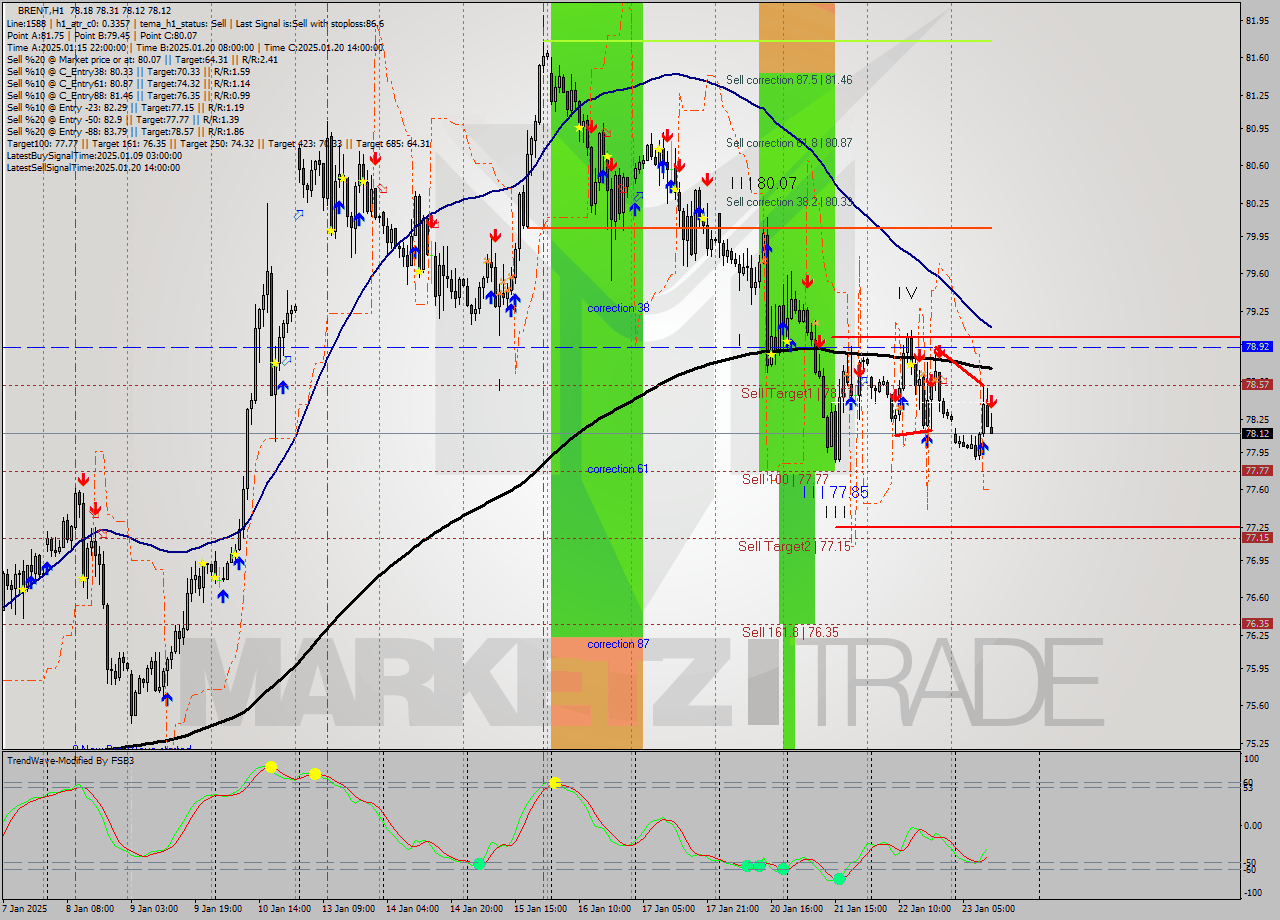Click the 'Sell %20 @ Entry -50: 82.9' line
The width and height of the screenshot is (1280, 920).
pyautogui.click(x=123, y=119)
